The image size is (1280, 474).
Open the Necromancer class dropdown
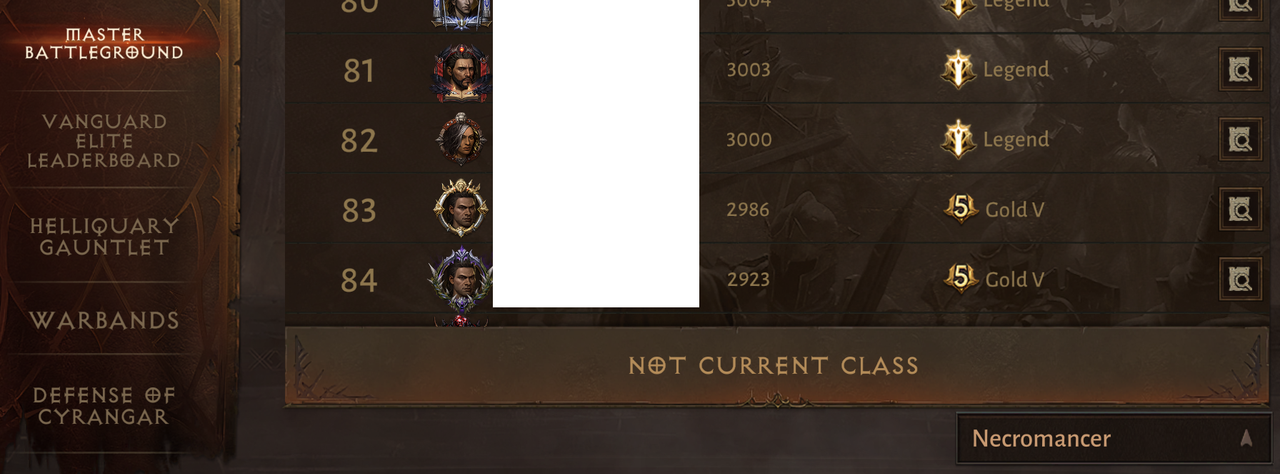pyautogui.click(x=1113, y=438)
